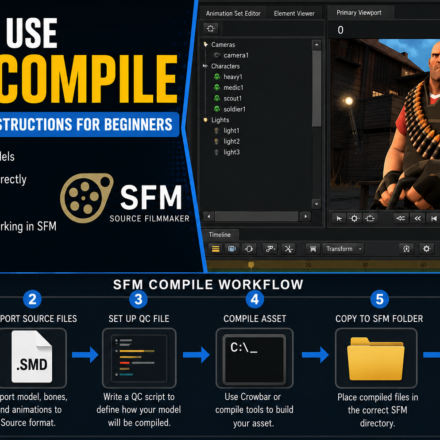This screenshot has height=440, width=440.
Task: Click the horizontal scrollbar left arrow
Action: tap(209, 217)
